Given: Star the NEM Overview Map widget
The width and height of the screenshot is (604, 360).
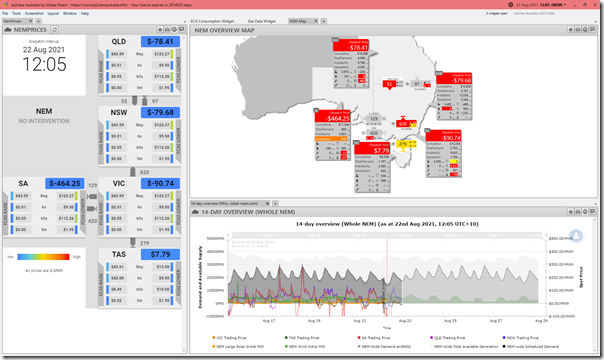Looking at the screenshot, I should [571, 29].
